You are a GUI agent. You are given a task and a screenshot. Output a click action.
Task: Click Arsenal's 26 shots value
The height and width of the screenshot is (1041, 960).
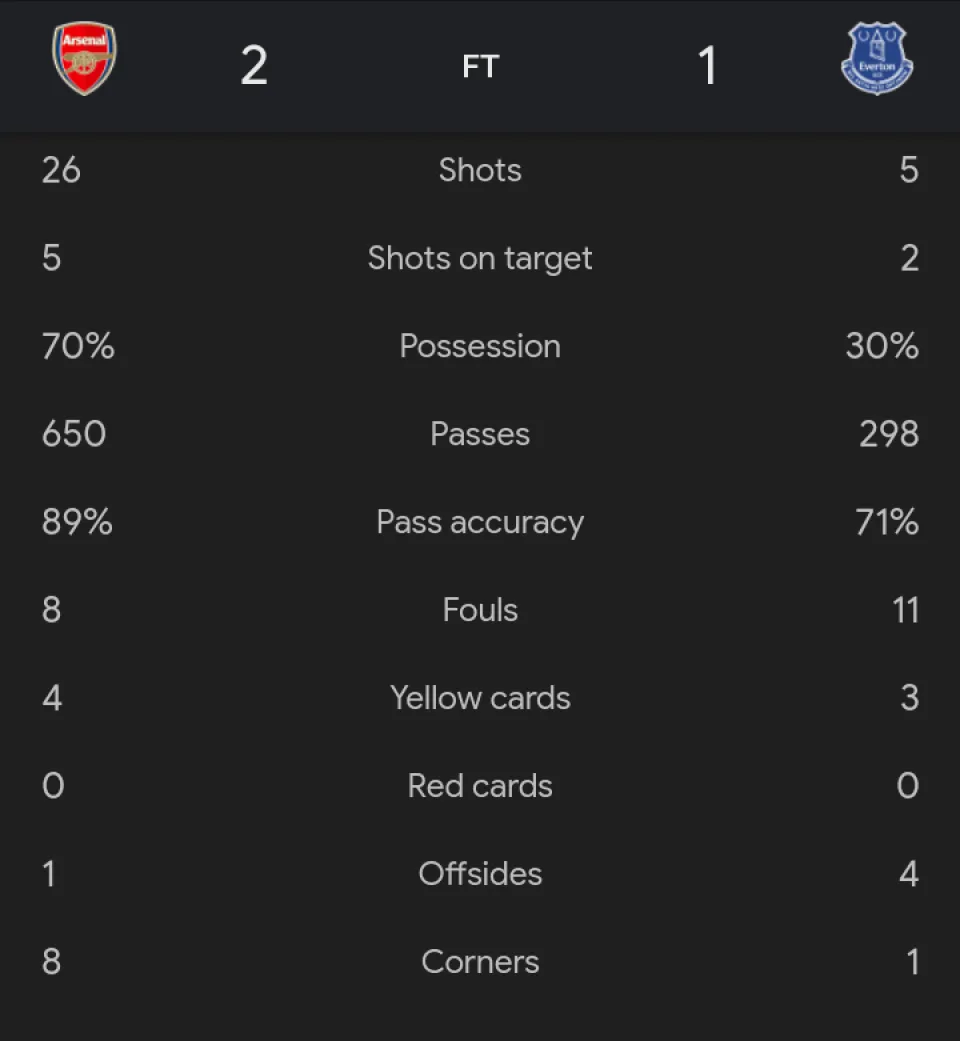click(x=61, y=170)
